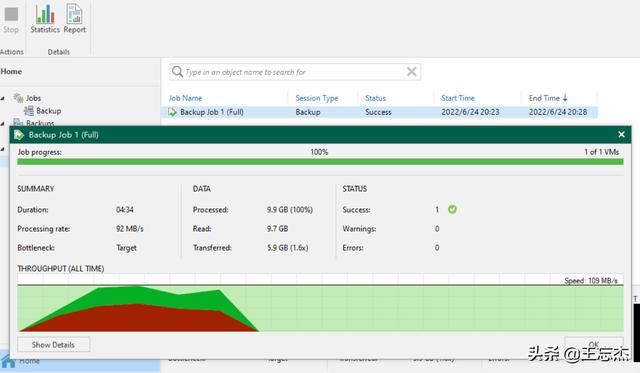Collapse the Jobs tree node
Image resolution: width=640 pixels, height=373 pixels.
[x=2, y=98]
